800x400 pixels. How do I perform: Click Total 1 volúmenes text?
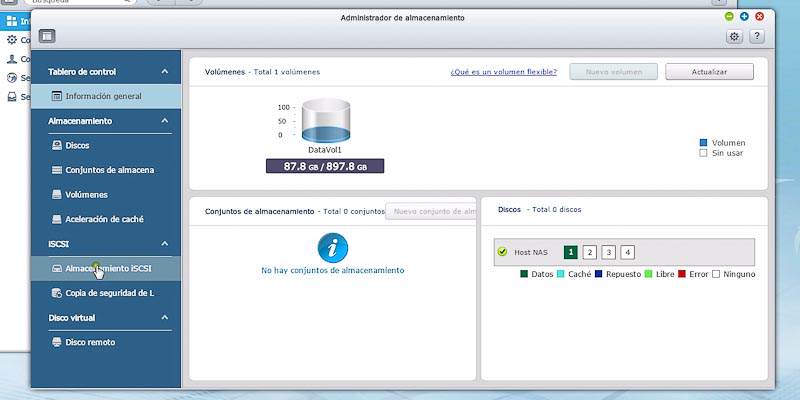coord(287,72)
